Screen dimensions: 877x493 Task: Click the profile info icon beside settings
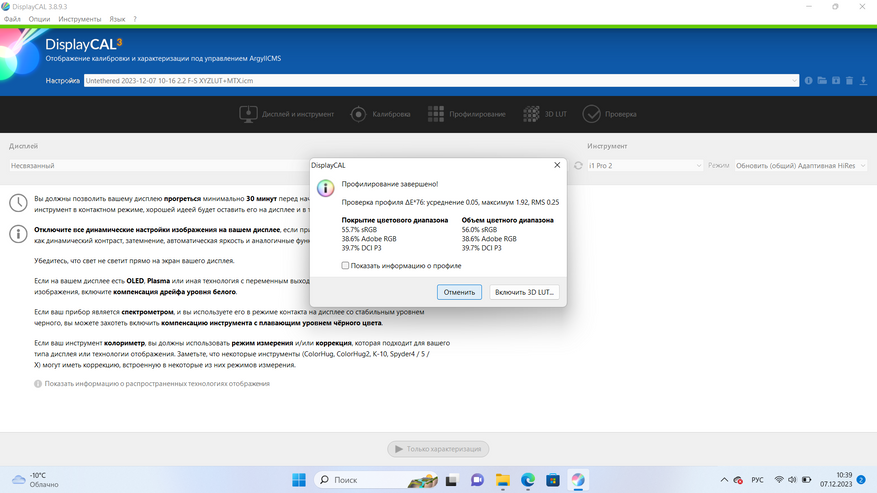pyautogui.click(x=808, y=81)
